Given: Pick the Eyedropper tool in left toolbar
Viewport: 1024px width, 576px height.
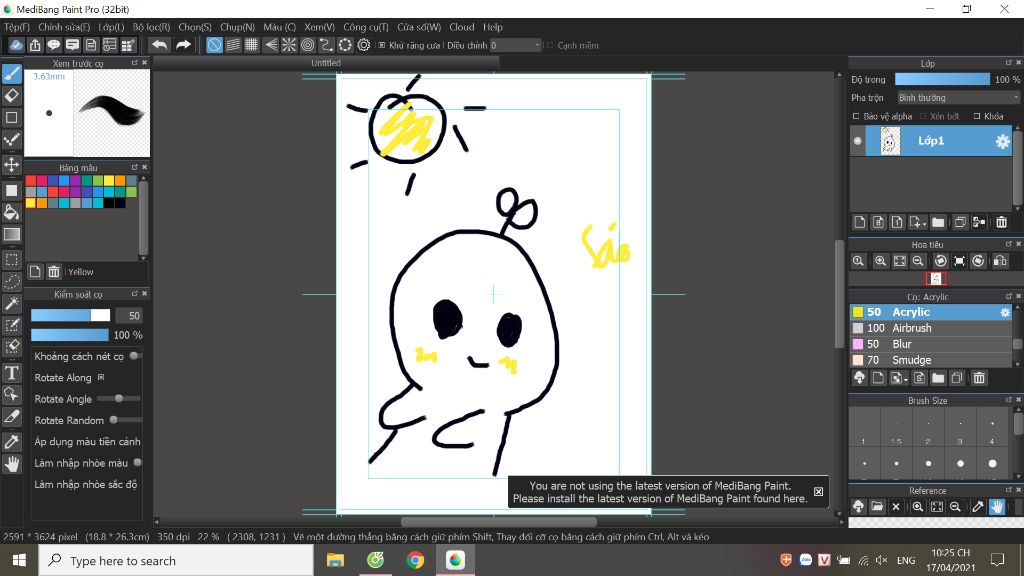Looking at the screenshot, I should tap(12, 441).
